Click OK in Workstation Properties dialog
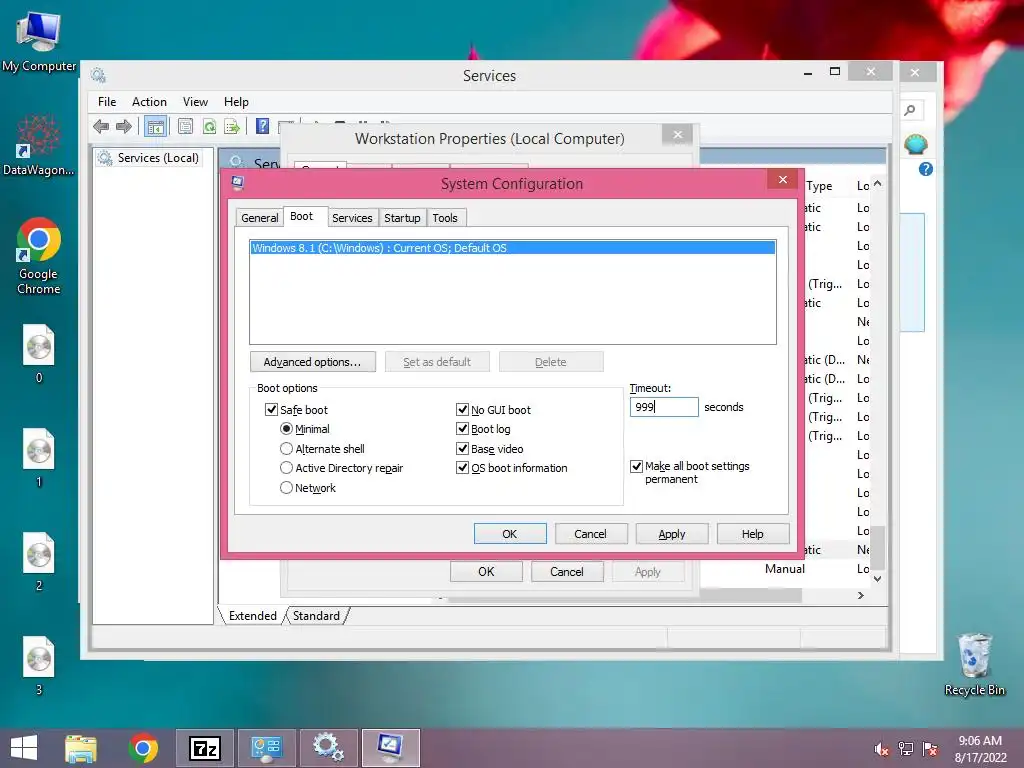1024x768 pixels. pos(487,571)
